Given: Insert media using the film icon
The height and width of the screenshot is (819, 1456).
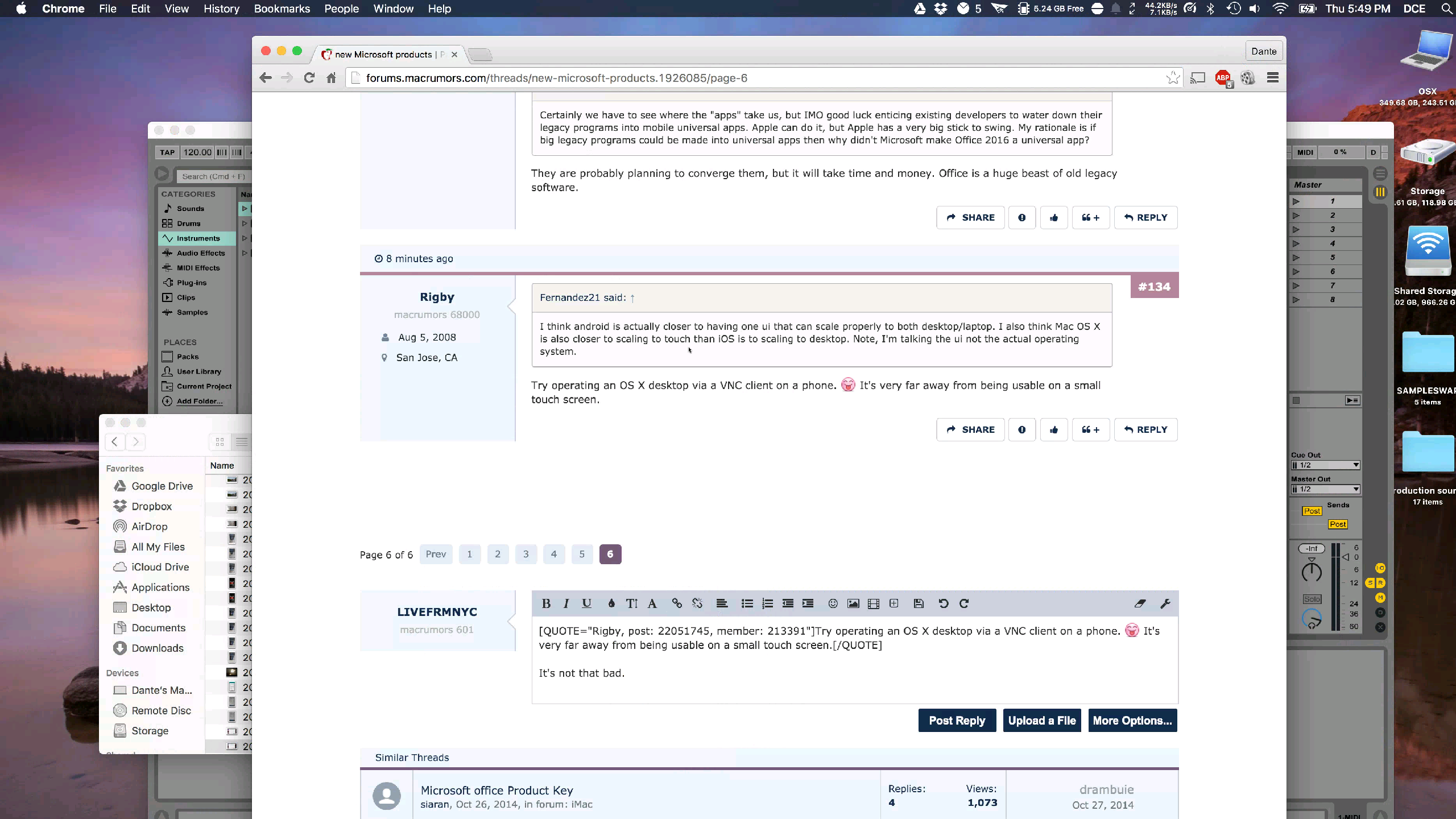Looking at the screenshot, I should [874, 603].
